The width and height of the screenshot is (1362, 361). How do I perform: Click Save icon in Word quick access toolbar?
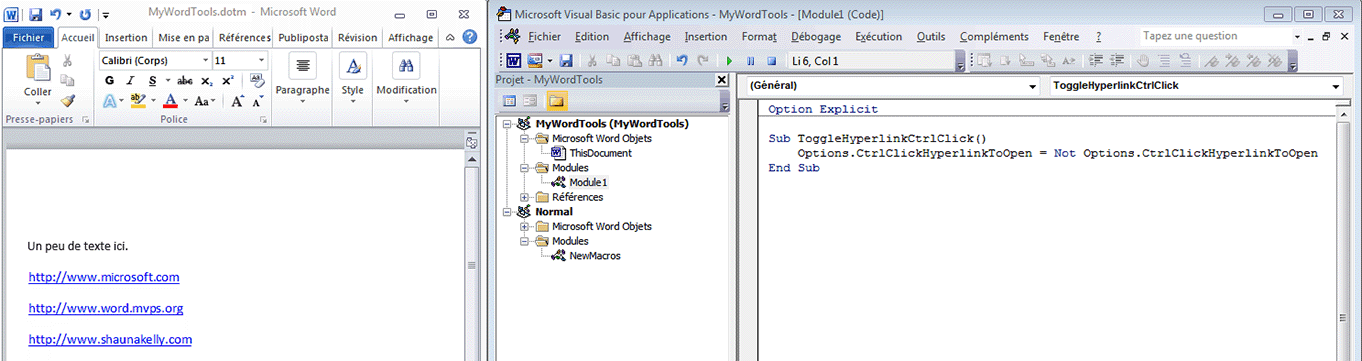(35, 14)
